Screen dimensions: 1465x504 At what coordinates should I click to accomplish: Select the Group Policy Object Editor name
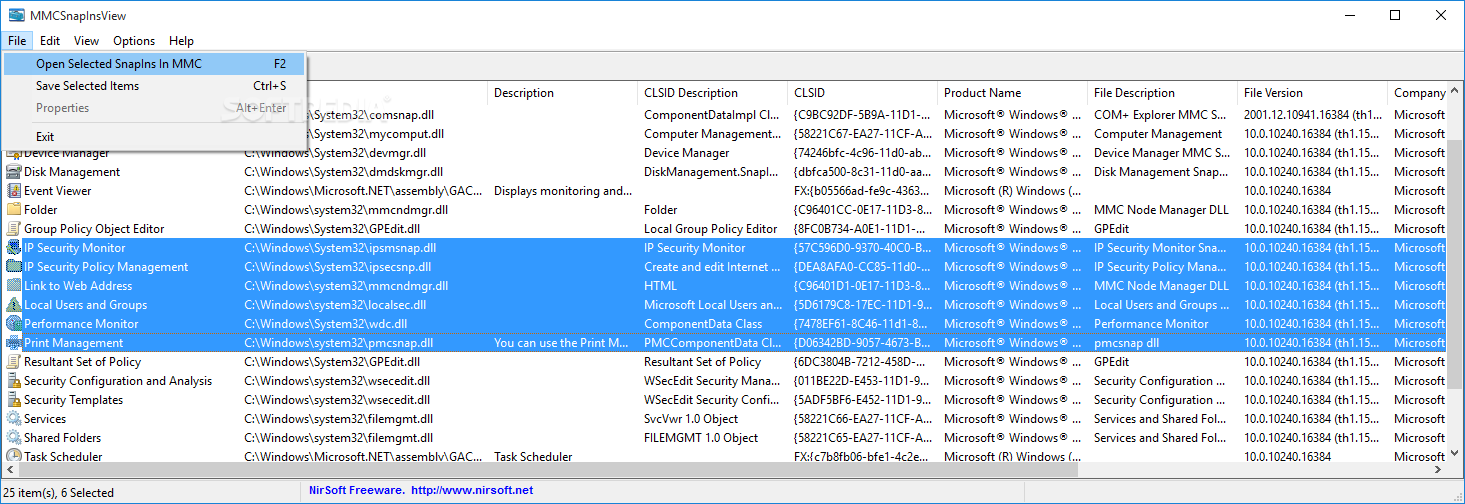(x=94, y=229)
